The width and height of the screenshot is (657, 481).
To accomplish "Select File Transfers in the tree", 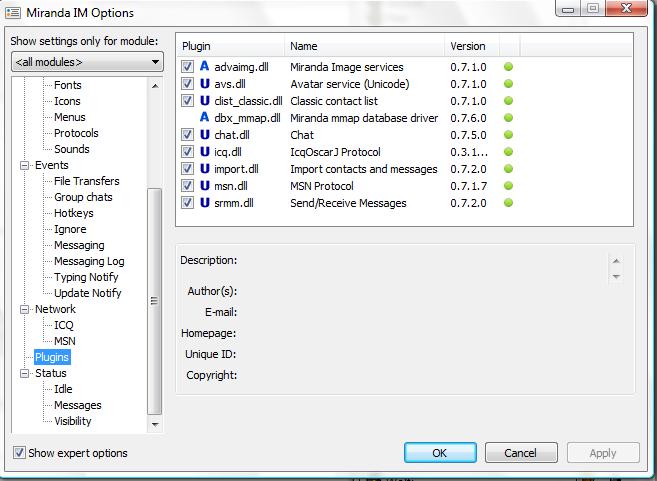I will [86, 181].
